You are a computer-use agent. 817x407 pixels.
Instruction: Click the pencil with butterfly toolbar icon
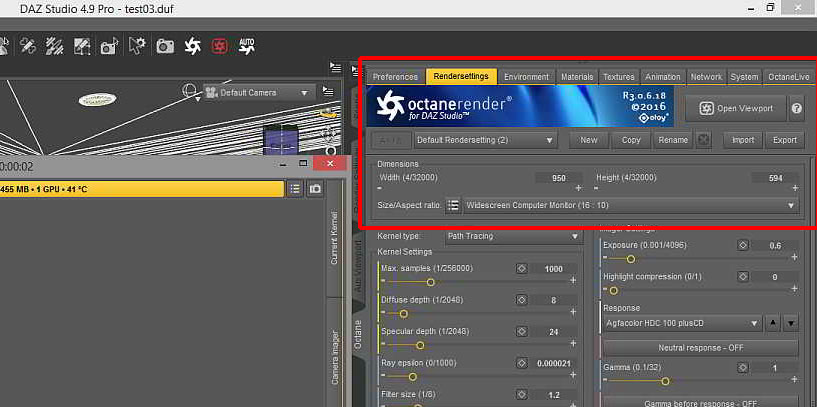point(27,46)
